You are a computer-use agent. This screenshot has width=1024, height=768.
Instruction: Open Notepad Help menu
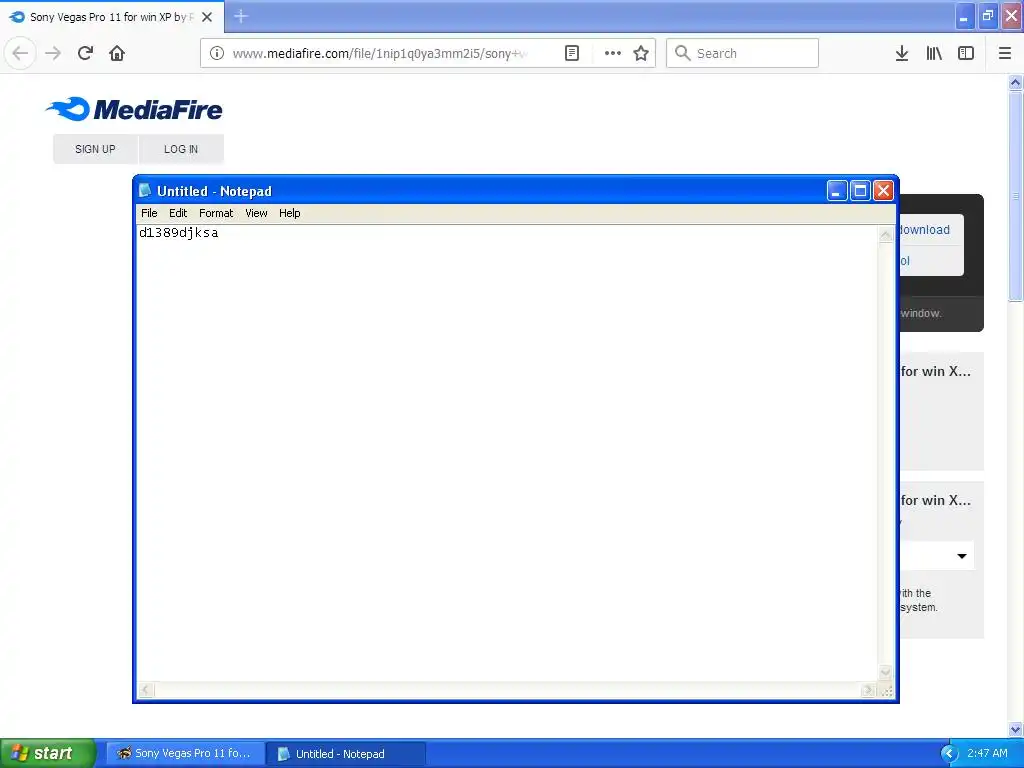click(x=289, y=213)
